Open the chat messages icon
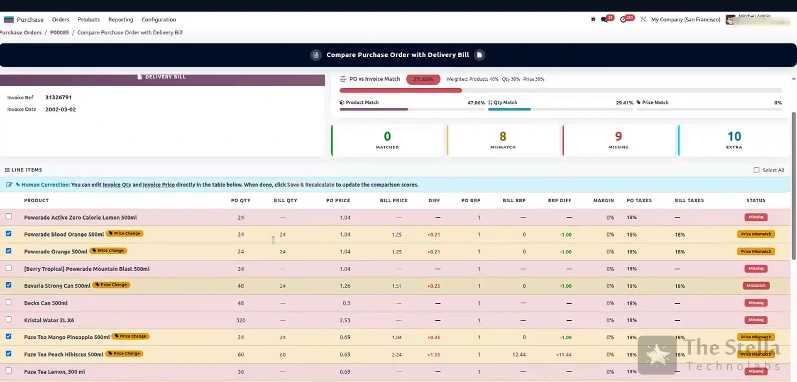This screenshot has height=382, width=797. point(604,19)
